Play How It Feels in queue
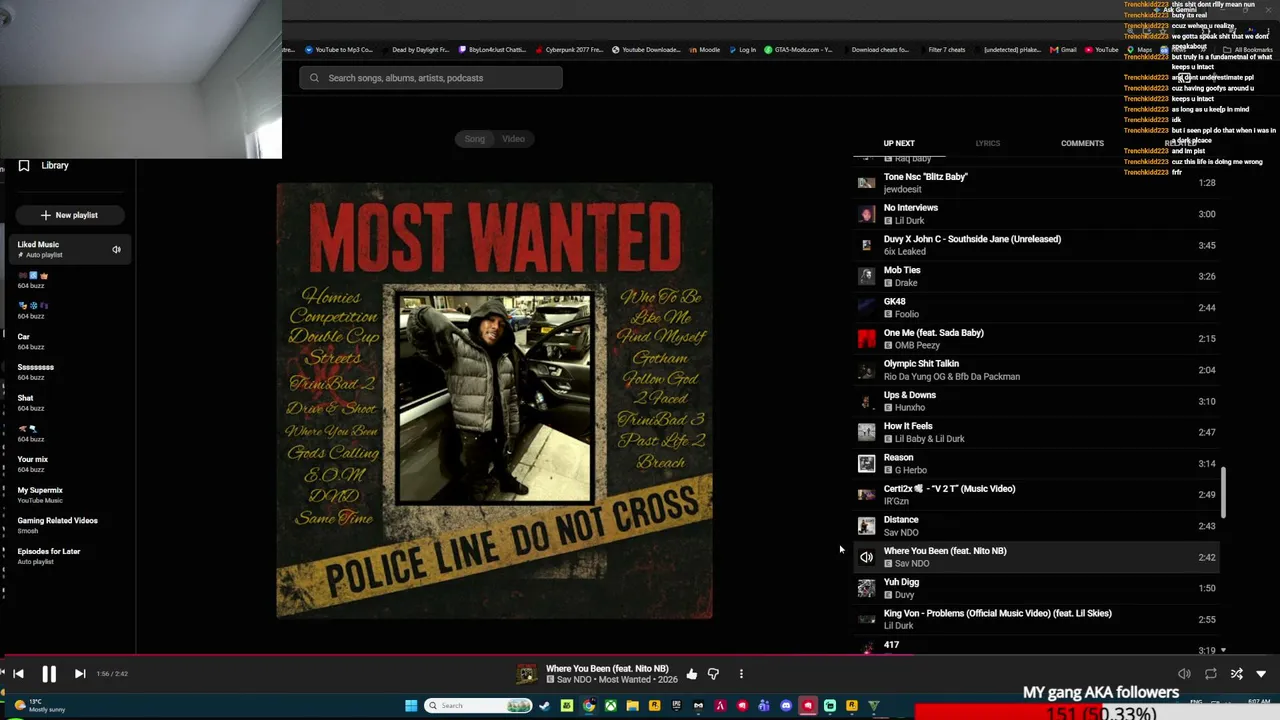 point(1036,432)
